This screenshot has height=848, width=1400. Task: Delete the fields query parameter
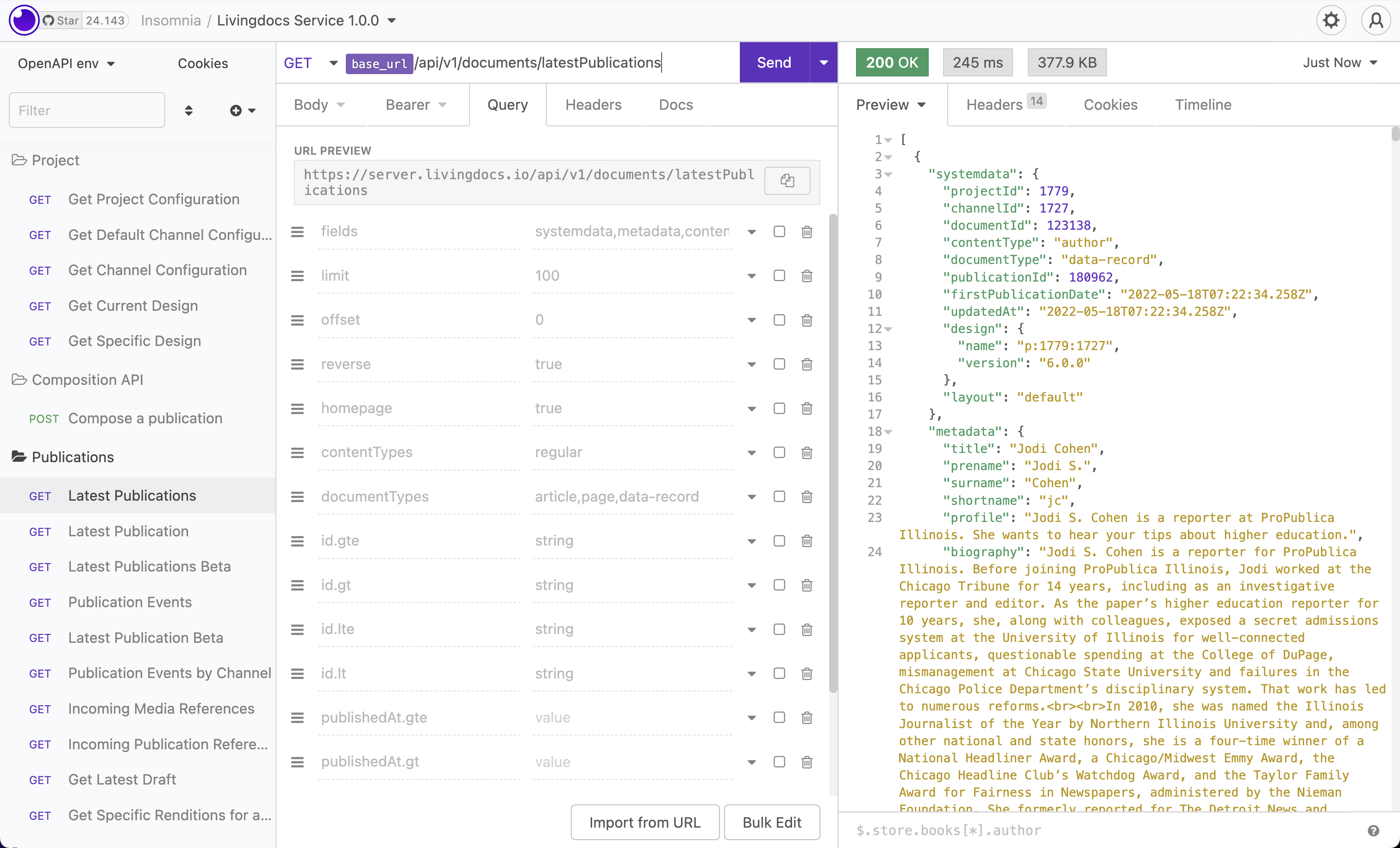tap(806, 231)
